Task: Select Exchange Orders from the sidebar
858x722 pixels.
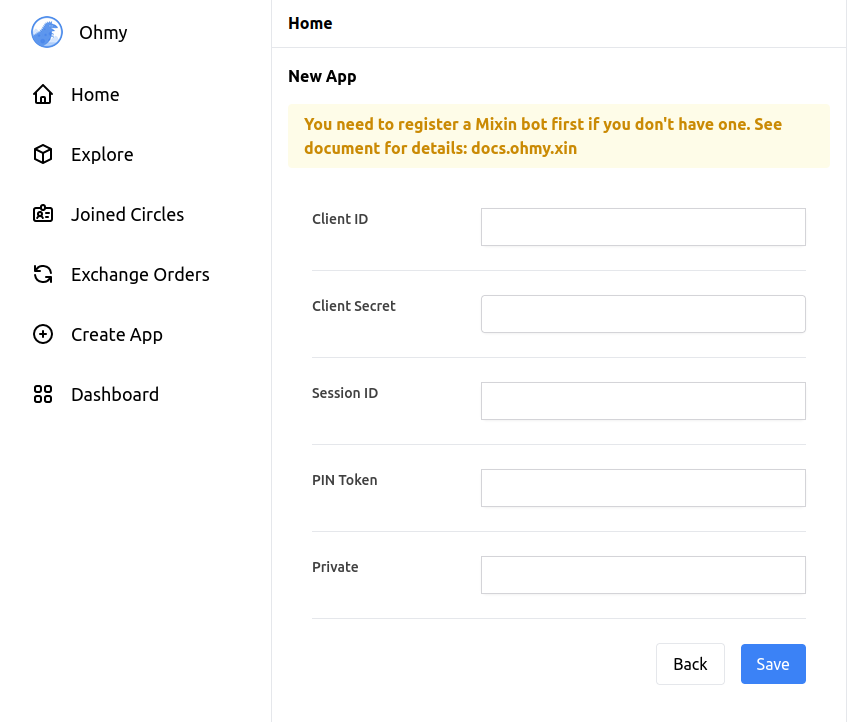Action: (140, 275)
